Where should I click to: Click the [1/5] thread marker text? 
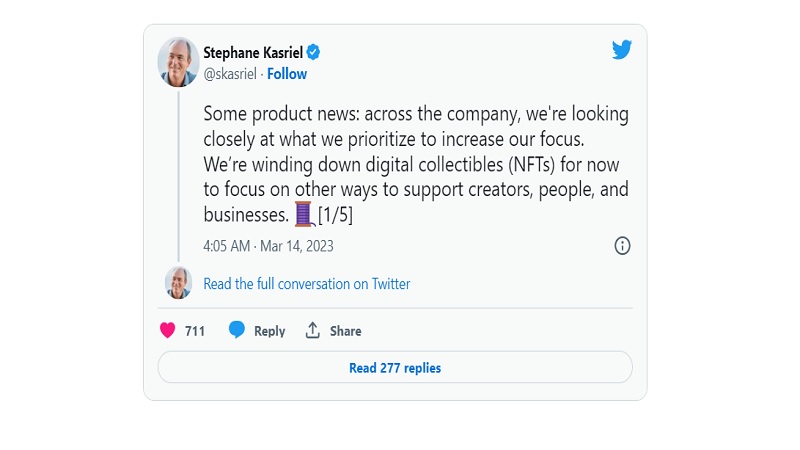pyautogui.click(x=335, y=214)
